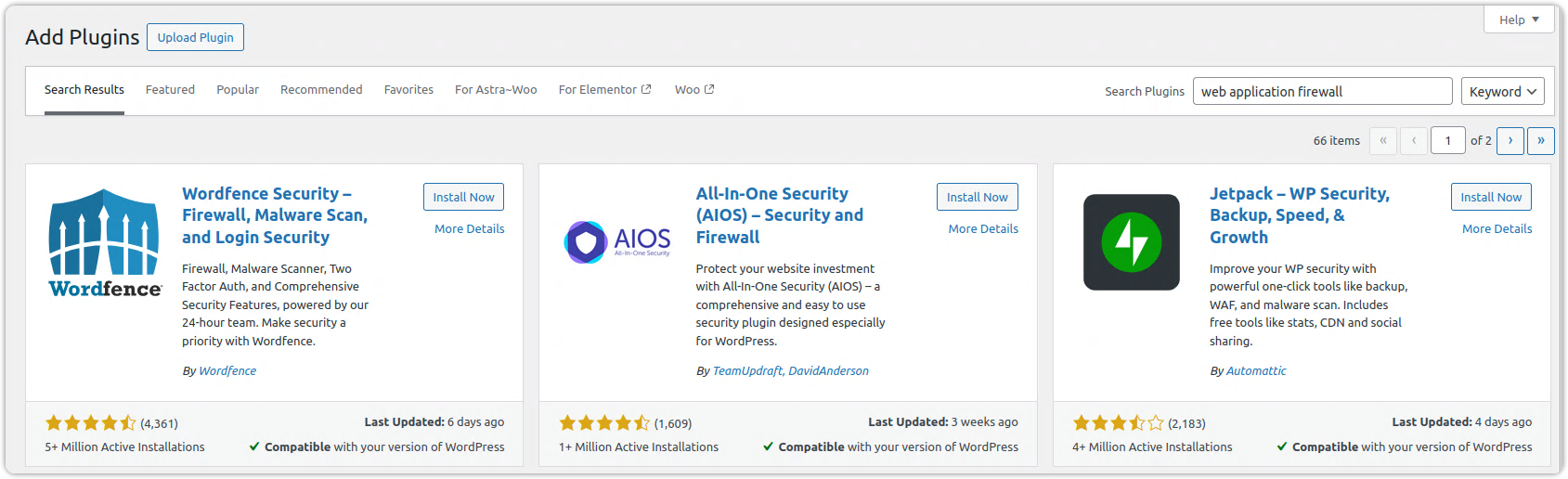The height and width of the screenshot is (479, 1568).
Task: Click the Upload Plugin button
Action: point(195,37)
